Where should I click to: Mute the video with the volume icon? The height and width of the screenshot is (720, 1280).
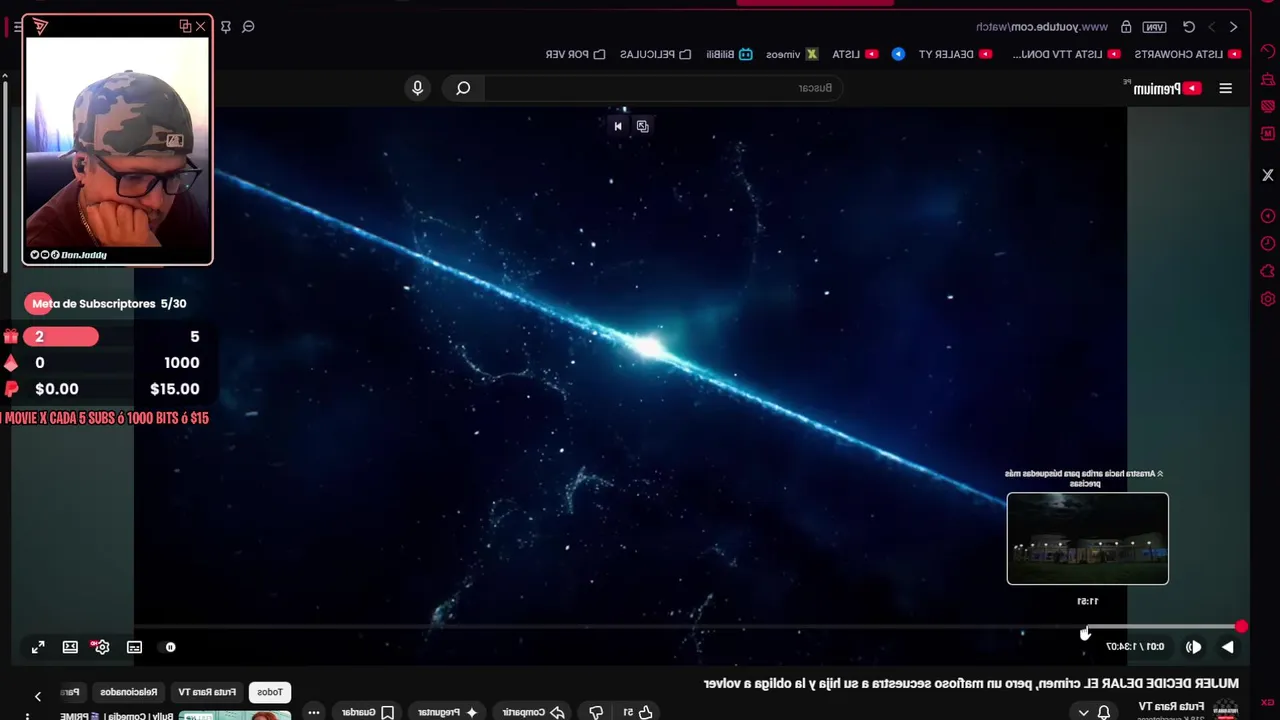click(x=1193, y=647)
